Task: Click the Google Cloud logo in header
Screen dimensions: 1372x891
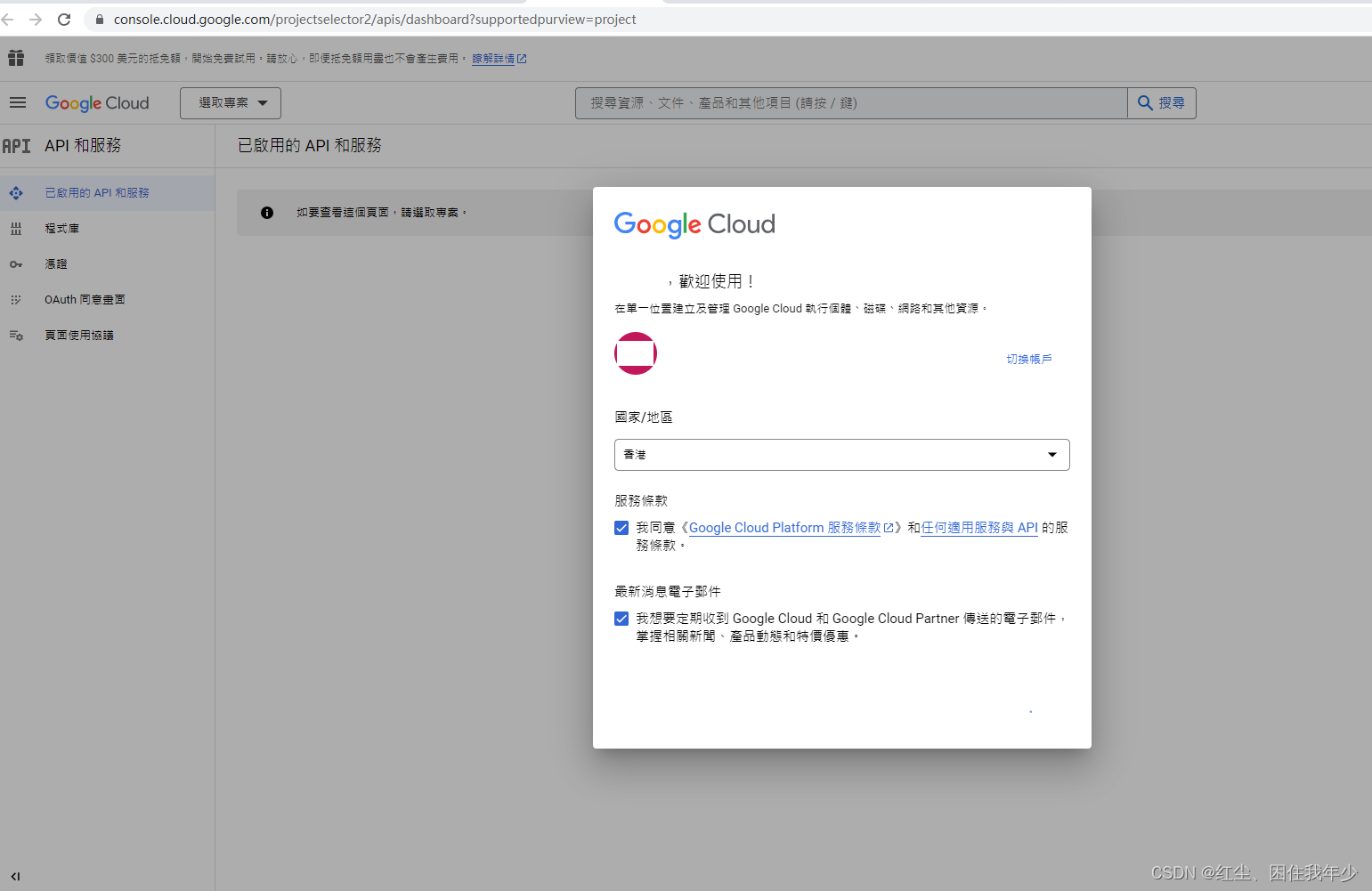Action: click(97, 103)
